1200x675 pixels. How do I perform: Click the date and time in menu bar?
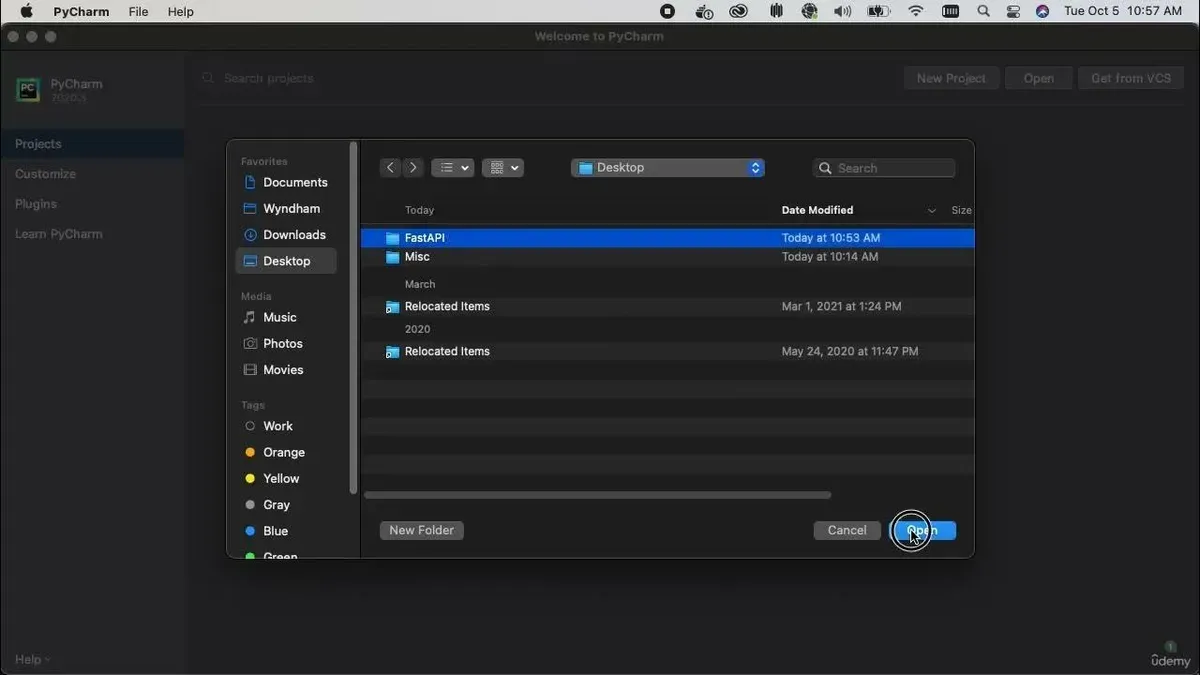coord(1123,11)
